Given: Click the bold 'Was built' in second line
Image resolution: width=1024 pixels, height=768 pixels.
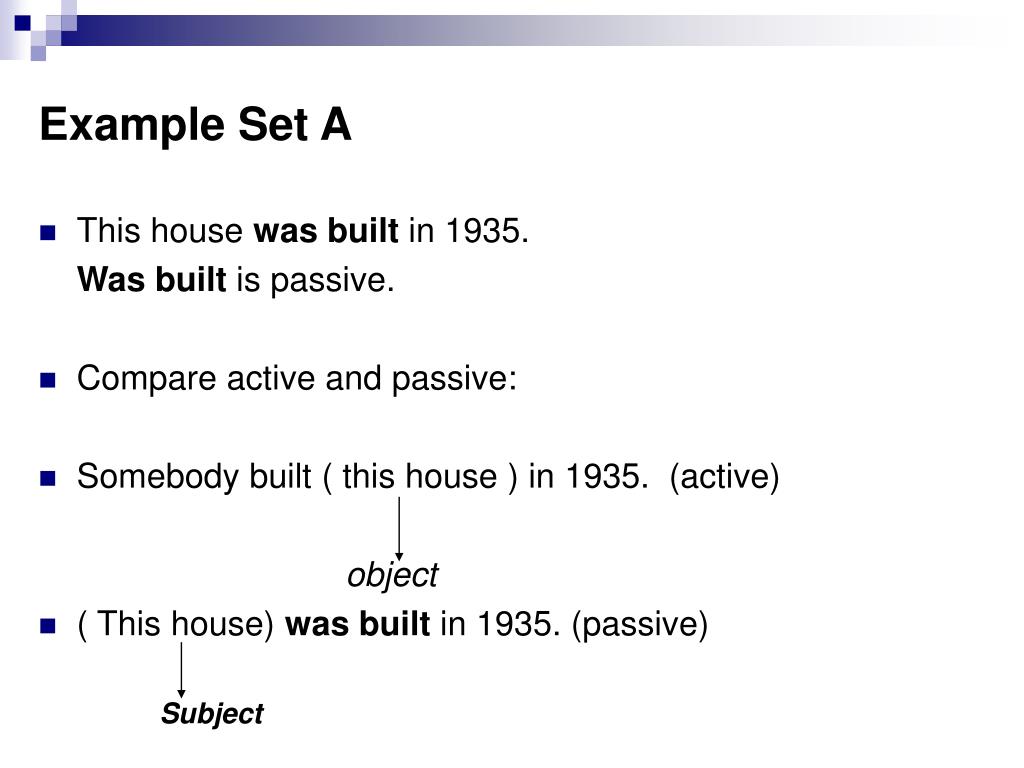Looking at the screenshot, I should pyautogui.click(x=152, y=280).
